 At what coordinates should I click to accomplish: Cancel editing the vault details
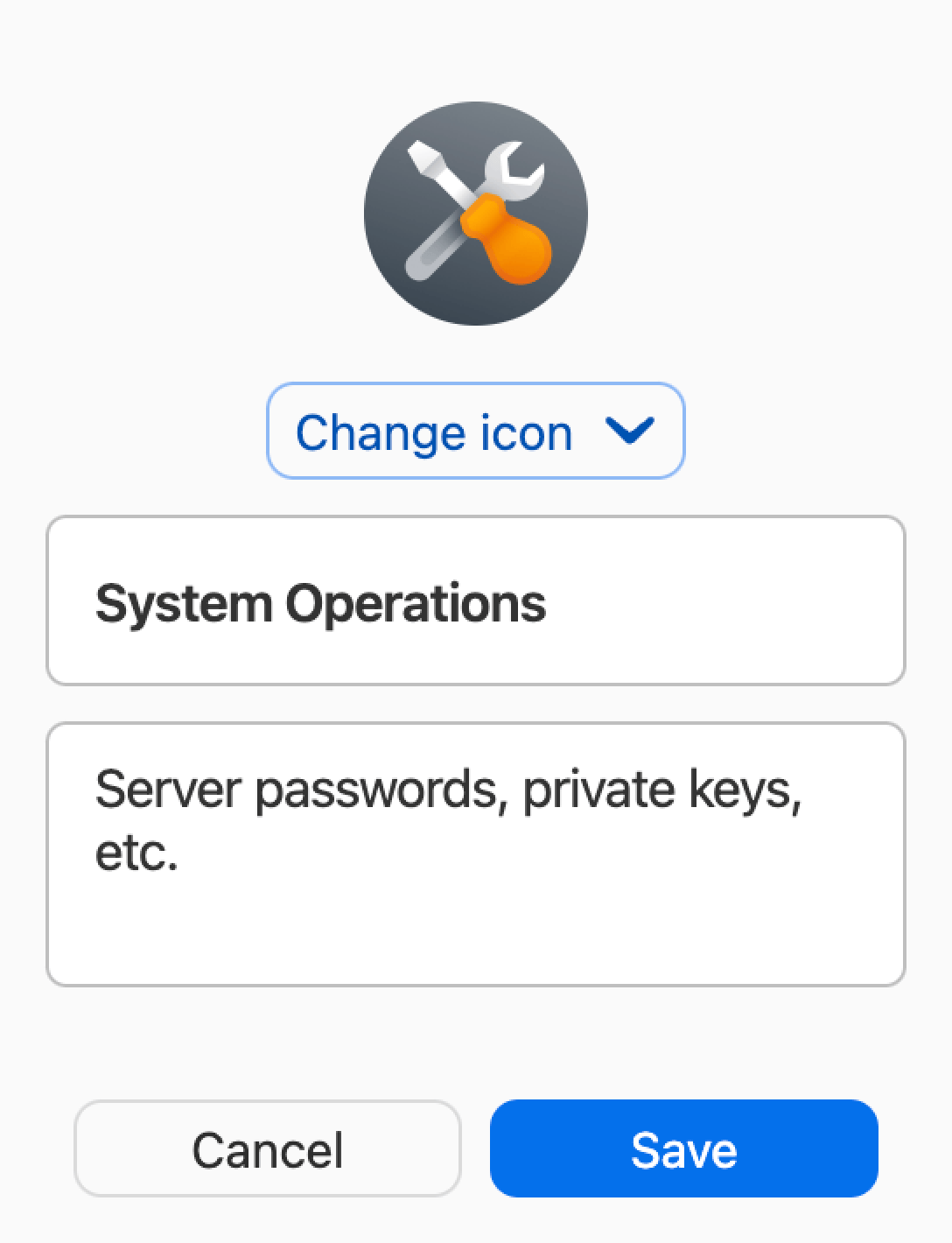pos(268,1149)
